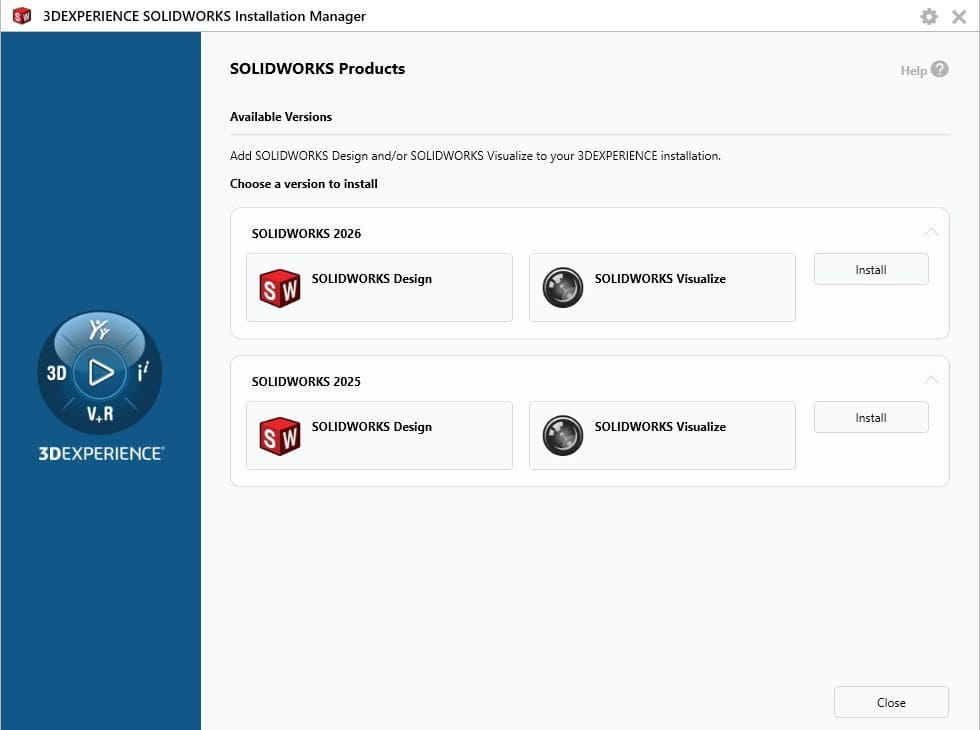
Task: Install SOLIDWORKS 2026
Action: coord(870,269)
